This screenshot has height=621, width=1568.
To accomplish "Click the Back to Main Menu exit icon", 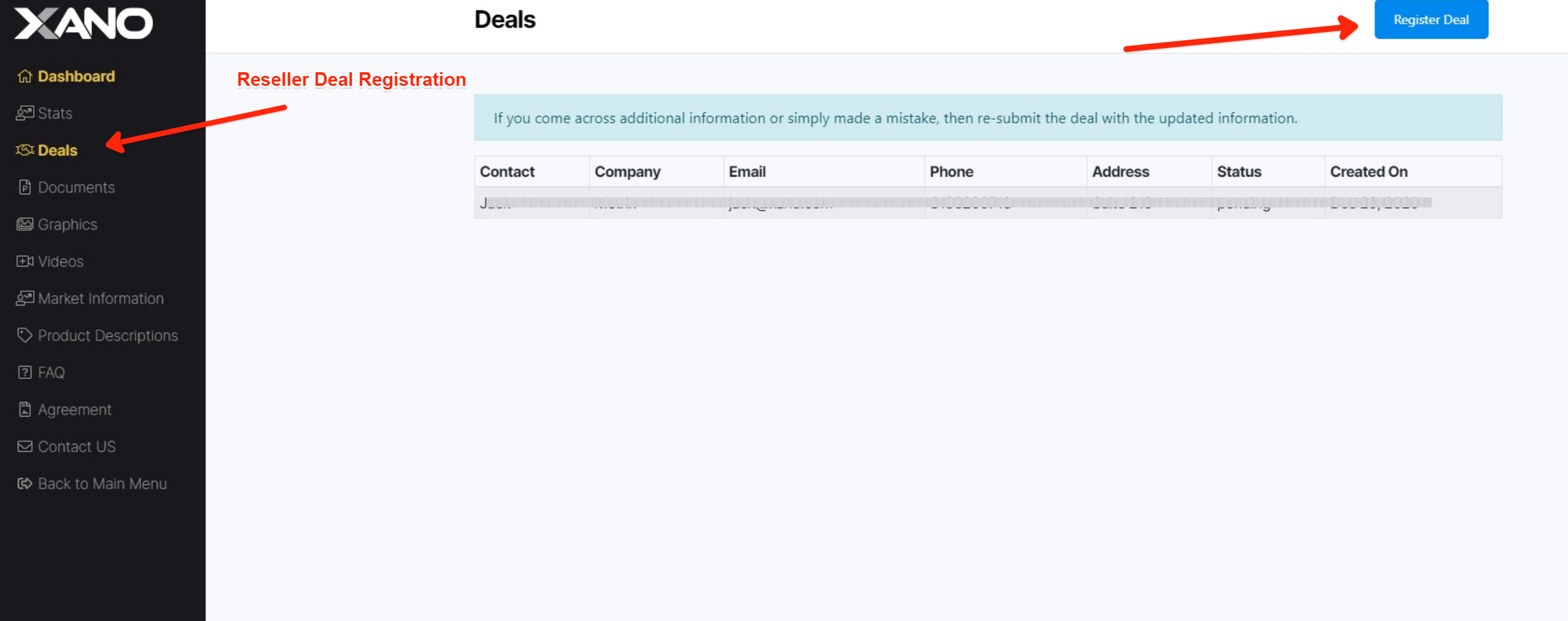I will click(x=25, y=483).
